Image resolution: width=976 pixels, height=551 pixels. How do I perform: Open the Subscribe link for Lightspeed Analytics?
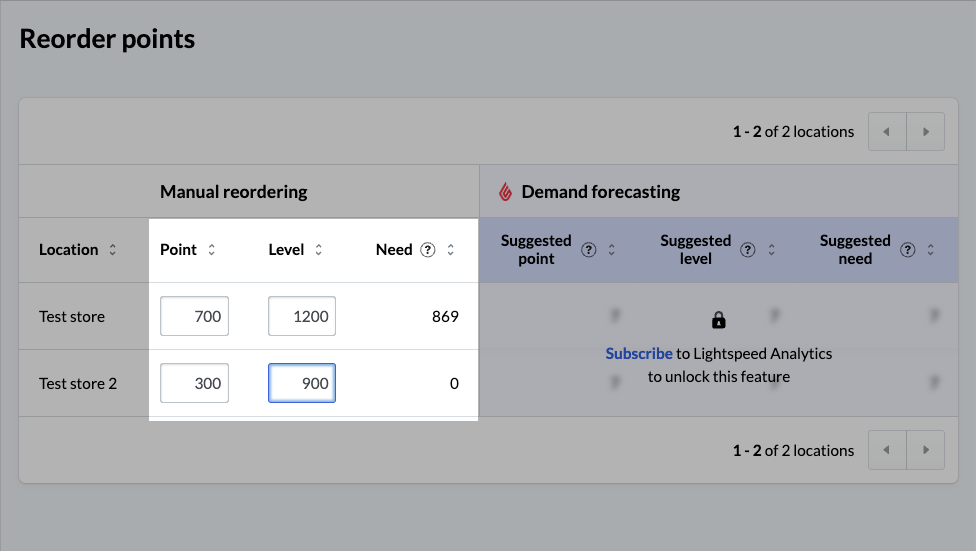[639, 353]
